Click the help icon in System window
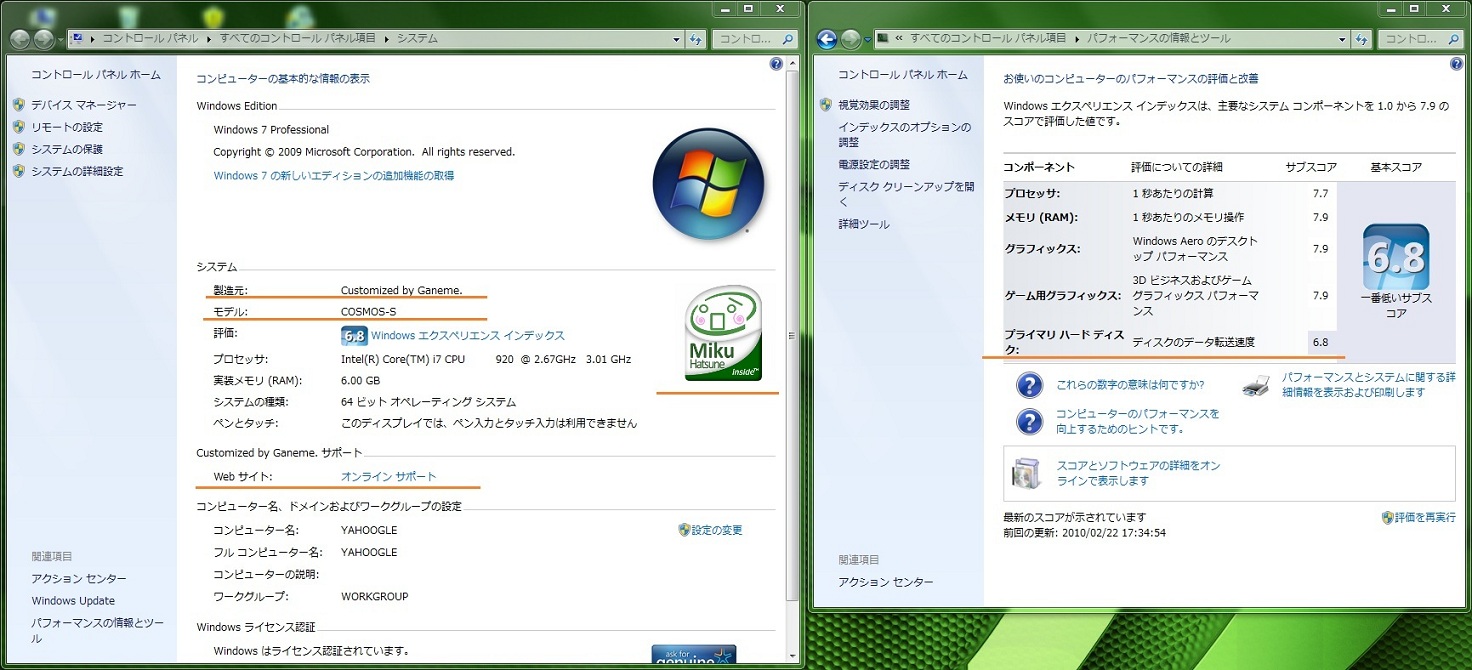This screenshot has height=670, width=1472. pyautogui.click(x=776, y=64)
